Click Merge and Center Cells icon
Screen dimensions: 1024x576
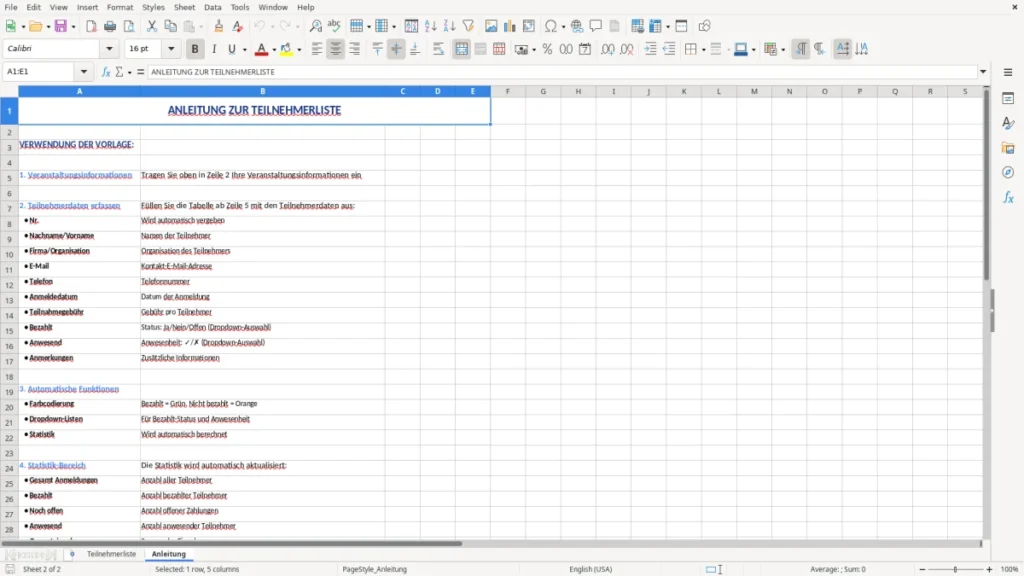pyautogui.click(x=462, y=49)
